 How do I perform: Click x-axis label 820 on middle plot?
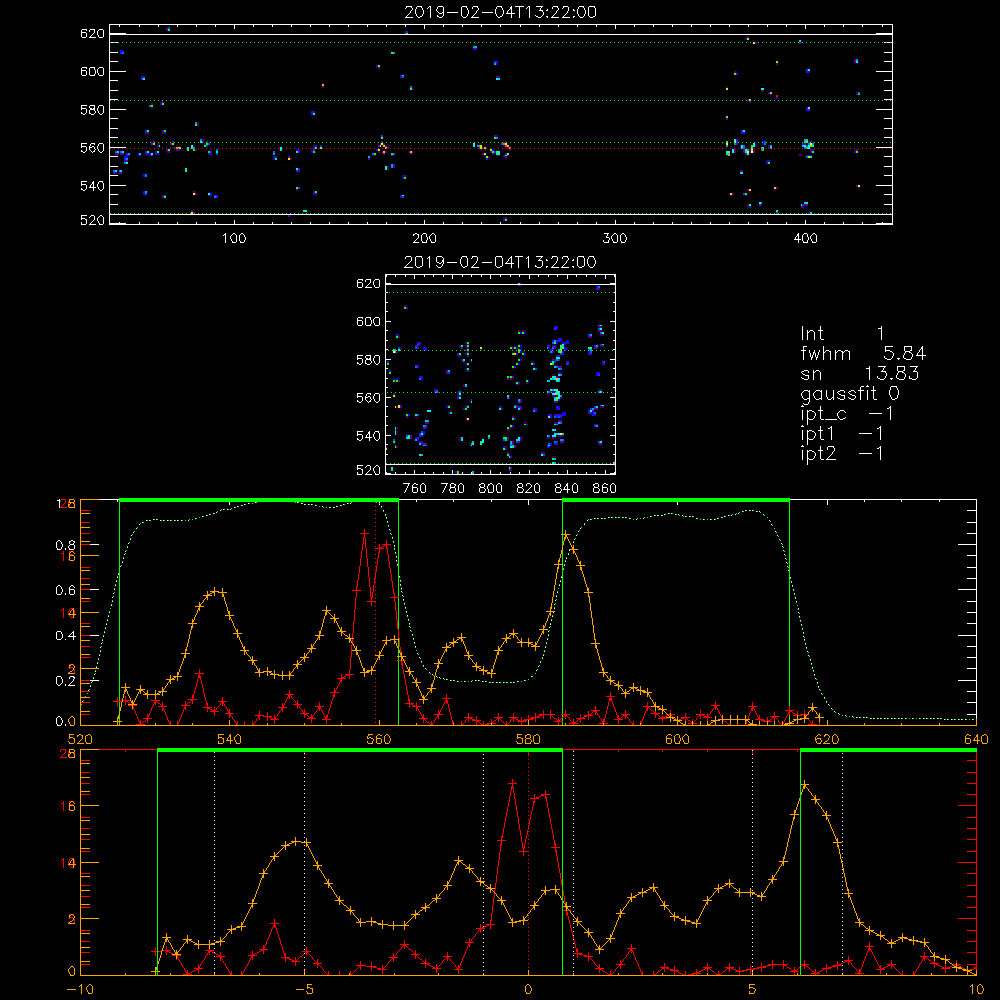click(x=529, y=489)
